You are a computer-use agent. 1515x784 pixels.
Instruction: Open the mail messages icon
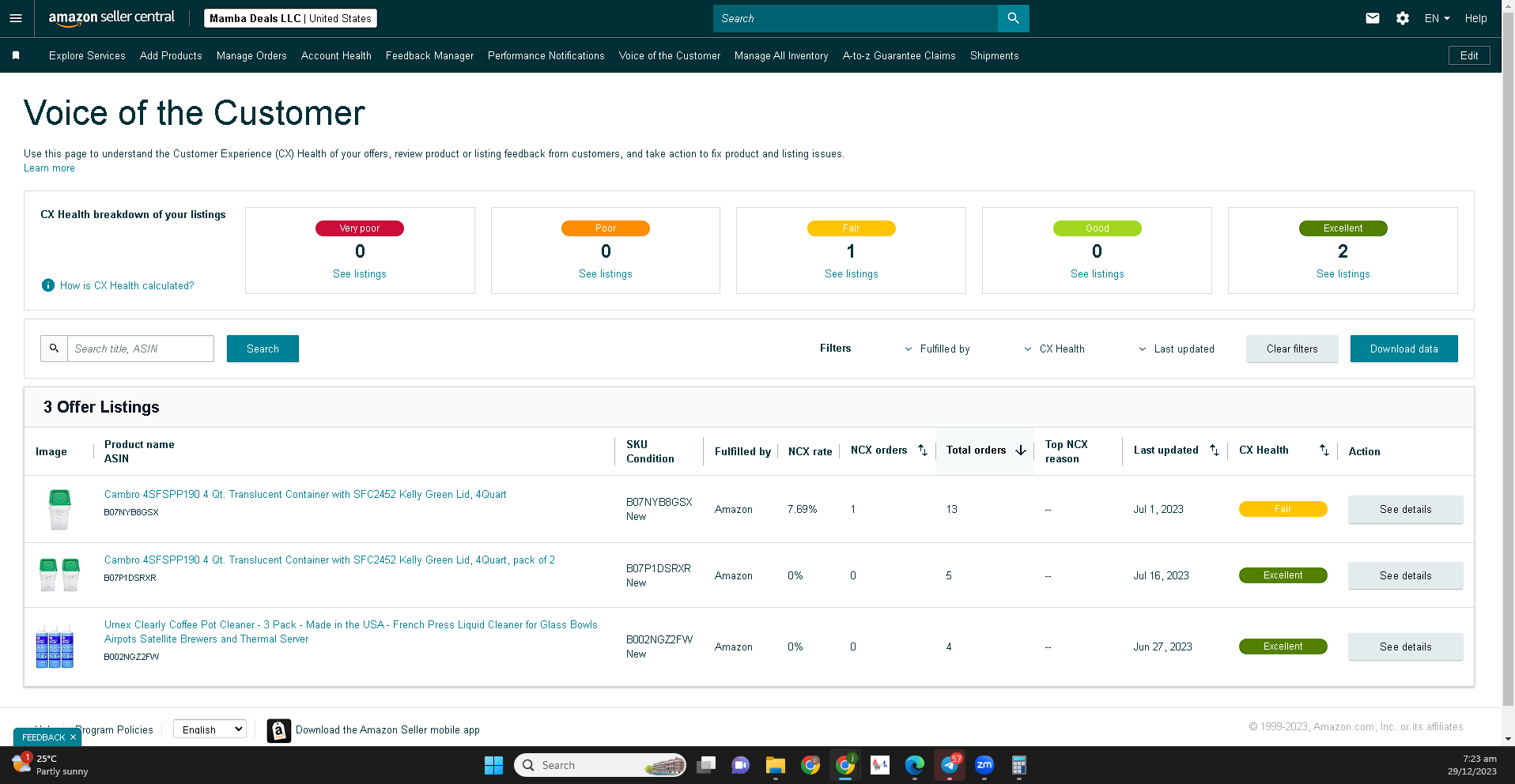pyautogui.click(x=1373, y=18)
